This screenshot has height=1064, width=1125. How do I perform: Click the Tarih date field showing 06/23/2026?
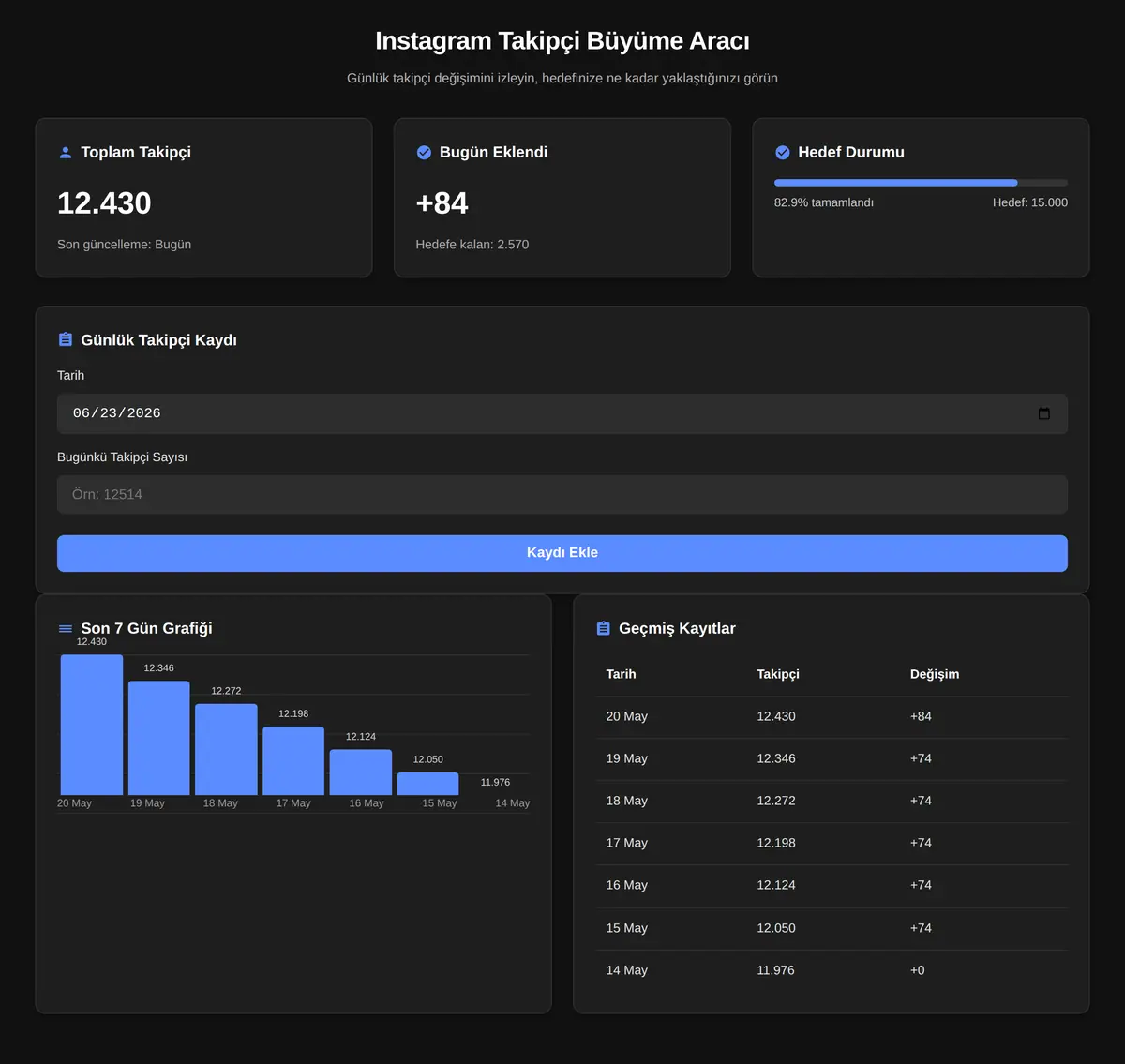(x=562, y=413)
